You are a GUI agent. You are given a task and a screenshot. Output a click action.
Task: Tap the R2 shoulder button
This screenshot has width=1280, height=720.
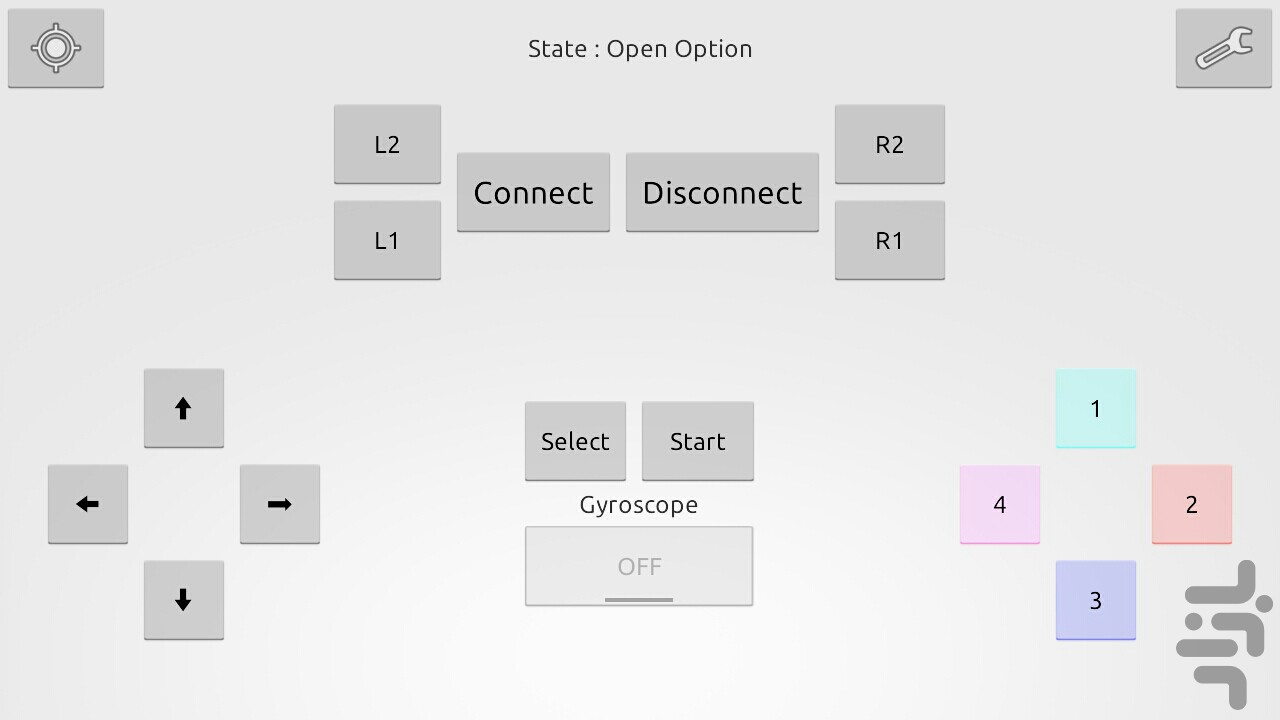890,144
